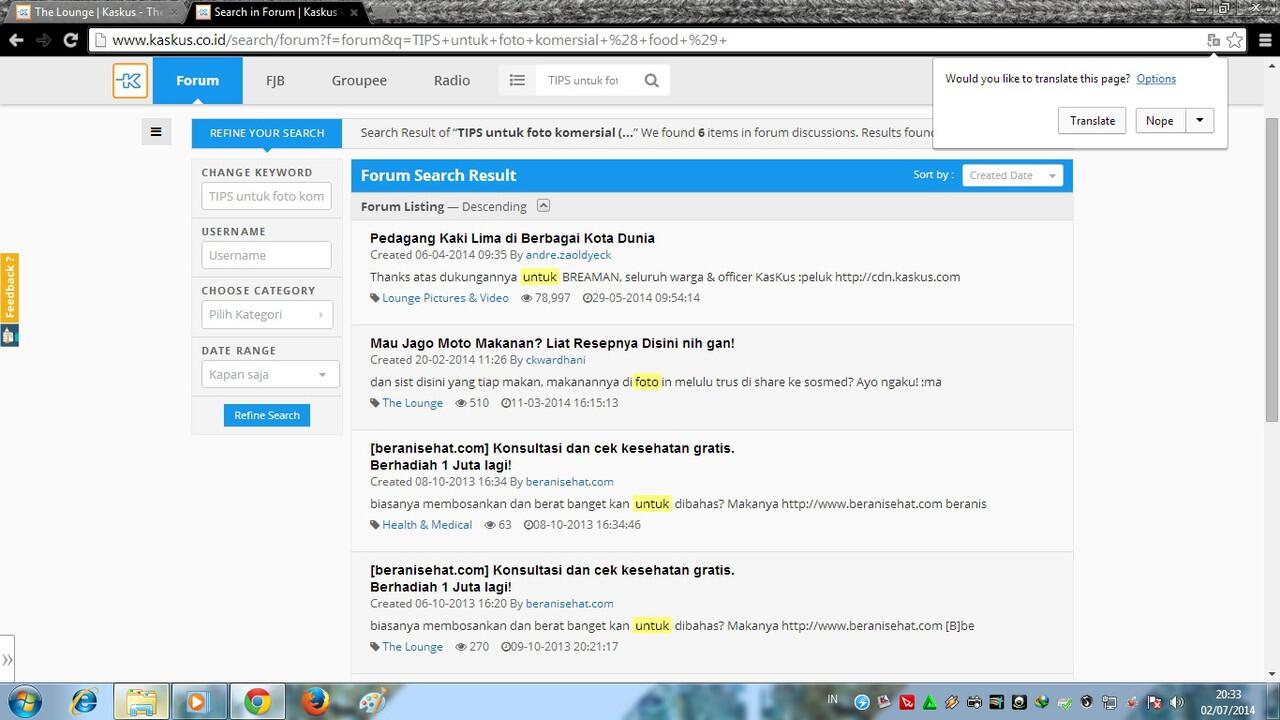This screenshot has width=1280, height=720.
Task: Open the File Explorer taskbar icon
Action: click(142, 702)
